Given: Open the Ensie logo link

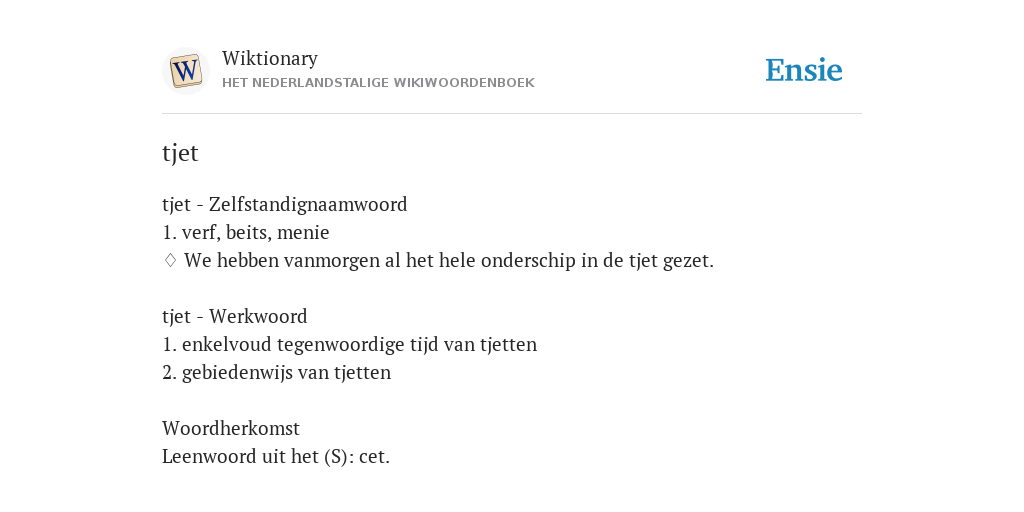Looking at the screenshot, I should [804, 70].
